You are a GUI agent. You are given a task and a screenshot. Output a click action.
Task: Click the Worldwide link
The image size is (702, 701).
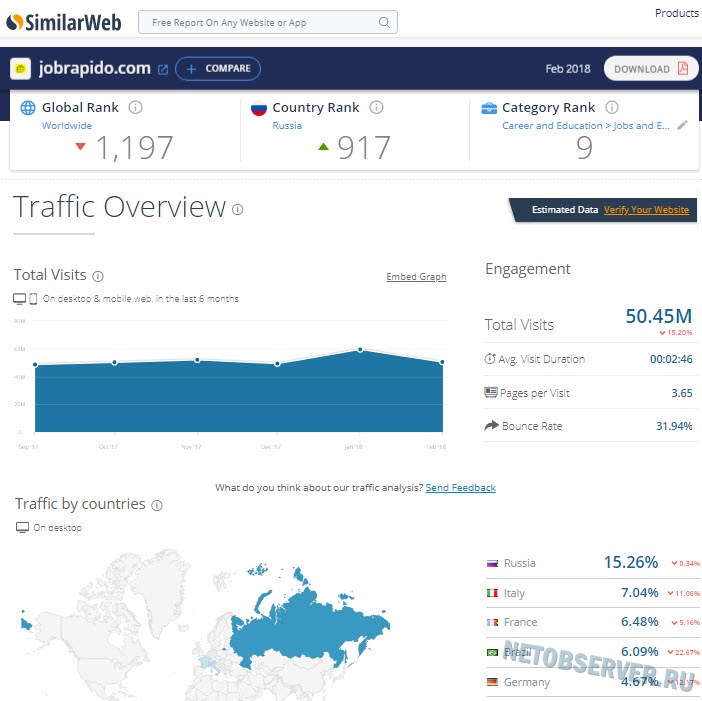67,126
